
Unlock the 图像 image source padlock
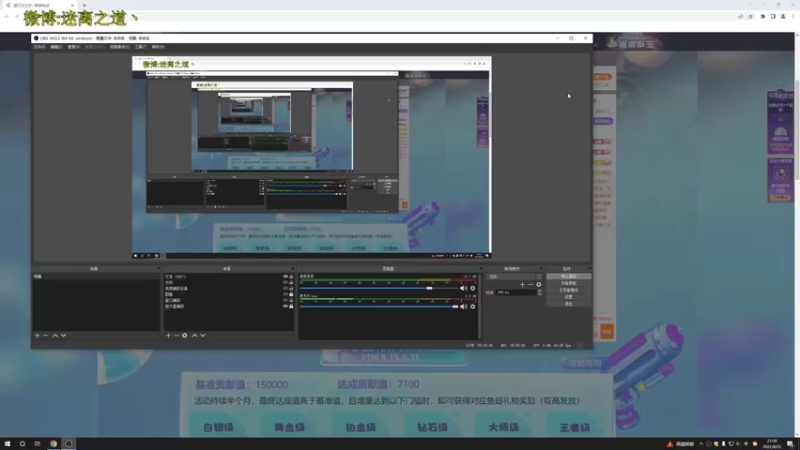291,294
